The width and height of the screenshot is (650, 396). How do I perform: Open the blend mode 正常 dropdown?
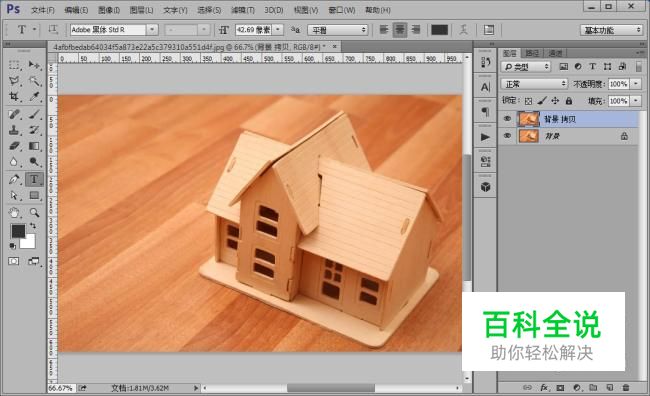point(534,84)
